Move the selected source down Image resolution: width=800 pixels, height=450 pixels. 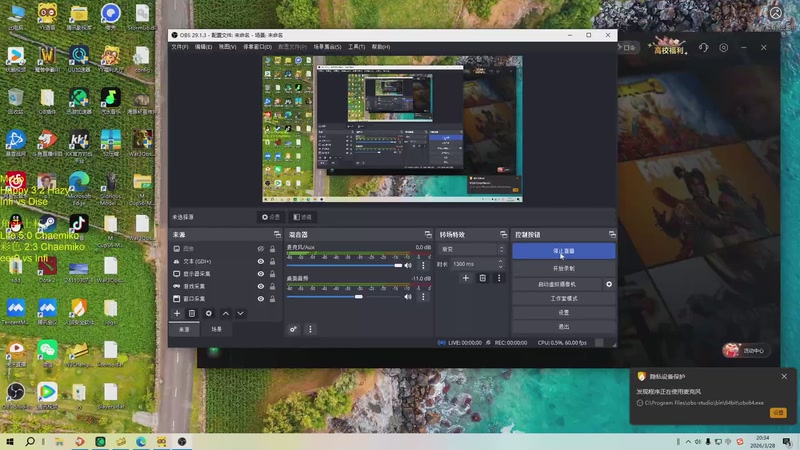pos(240,314)
